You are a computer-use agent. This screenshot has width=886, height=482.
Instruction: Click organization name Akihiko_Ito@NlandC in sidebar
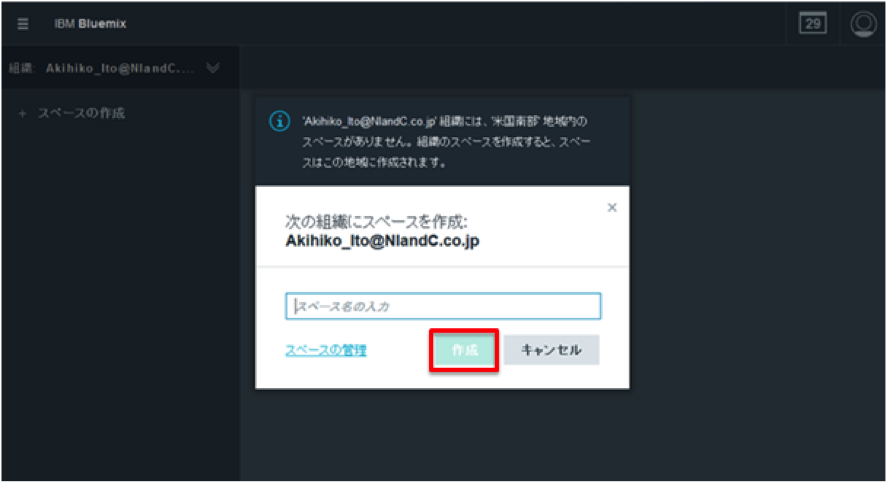pyautogui.click(x=120, y=68)
